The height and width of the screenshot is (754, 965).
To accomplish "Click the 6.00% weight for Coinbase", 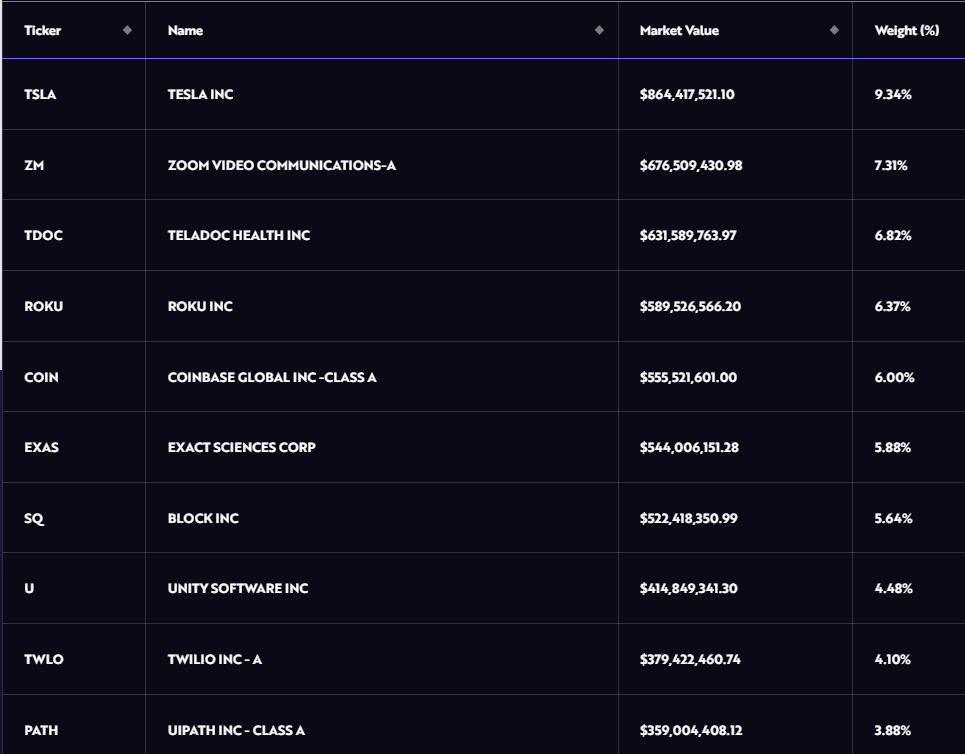I will (x=894, y=377).
